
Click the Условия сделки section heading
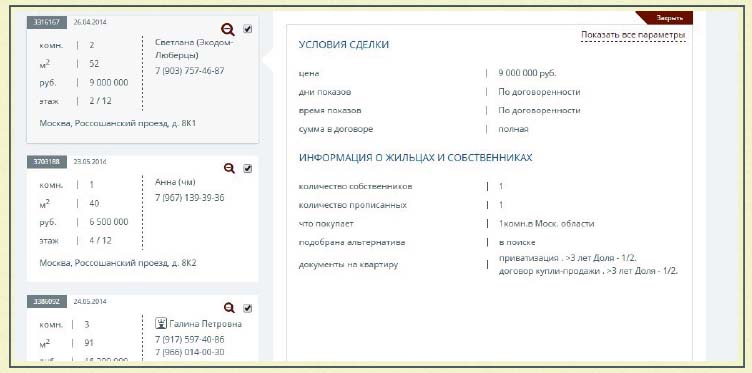coord(344,45)
